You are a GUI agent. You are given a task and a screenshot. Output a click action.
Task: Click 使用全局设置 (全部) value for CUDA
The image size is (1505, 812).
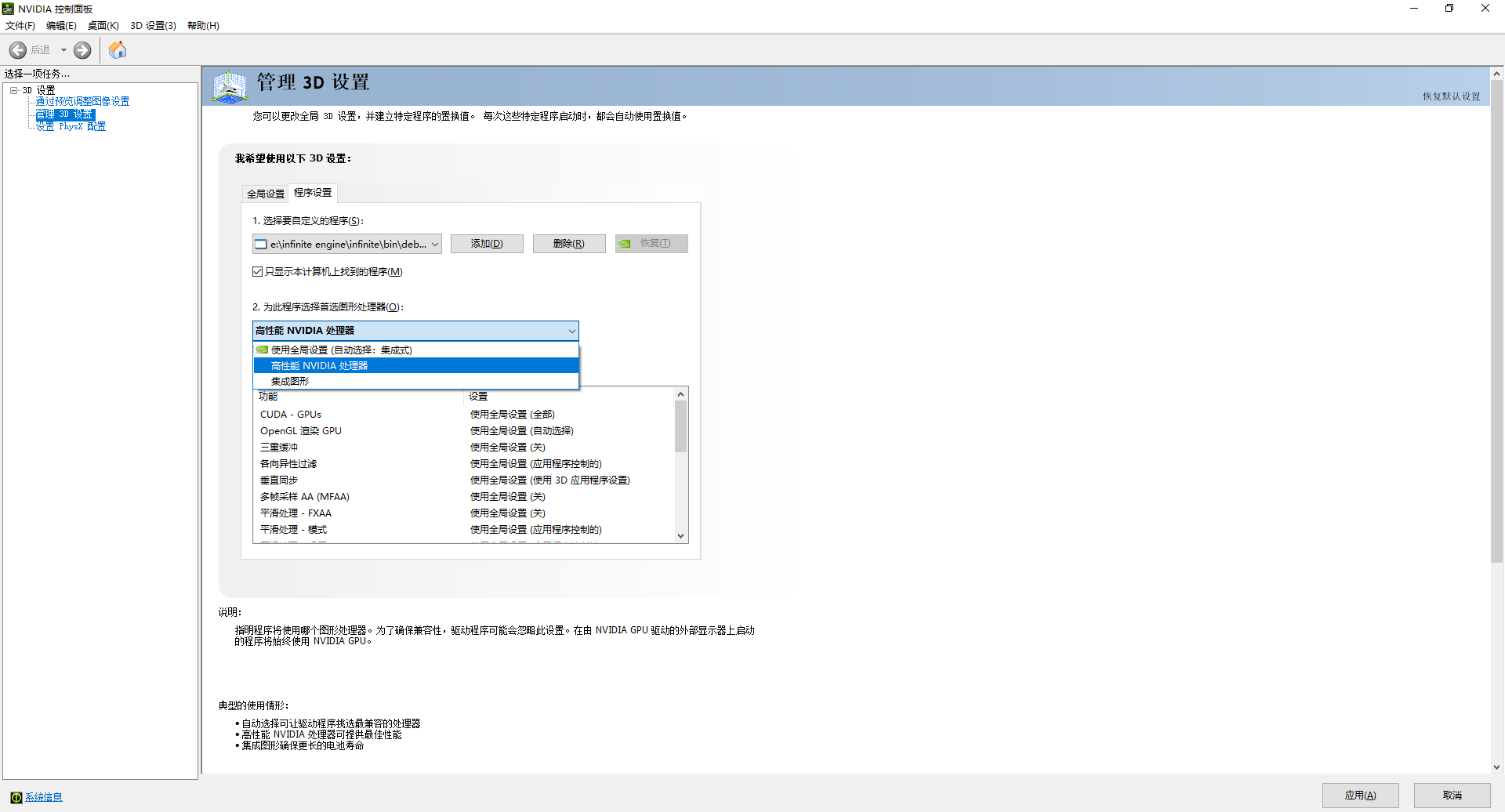coord(513,415)
